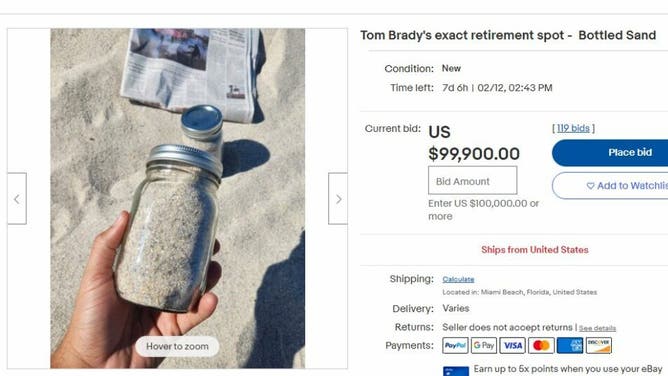Add the item to Watchlist
This screenshot has width=668, height=376.
point(610,186)
